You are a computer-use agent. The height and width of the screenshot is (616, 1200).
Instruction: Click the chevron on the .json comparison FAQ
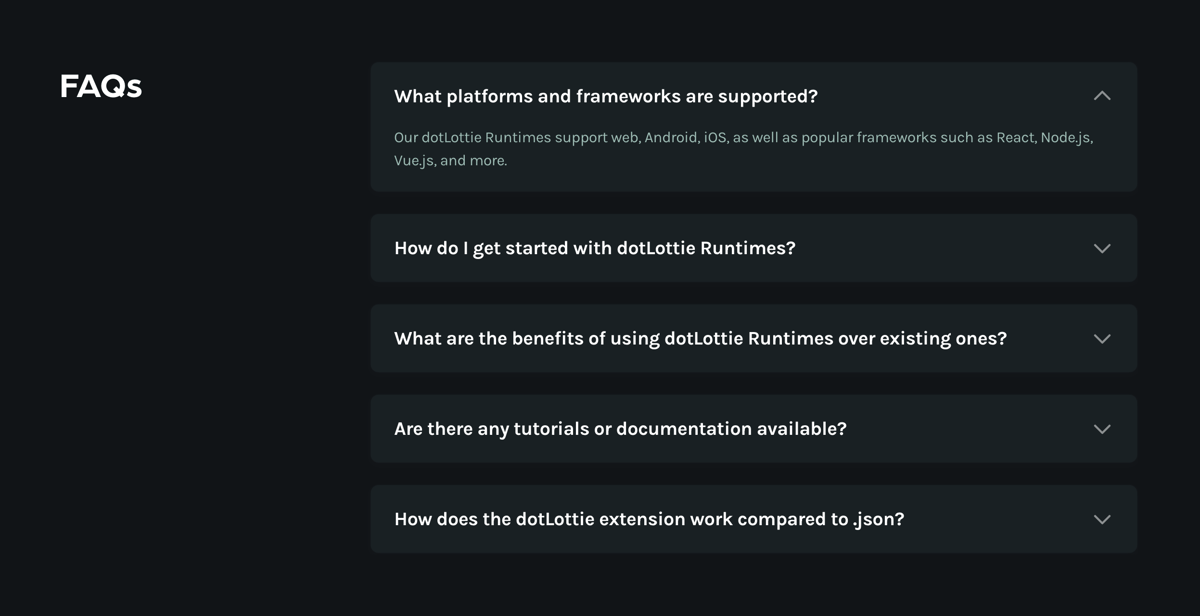click(x=1101, y=519)
